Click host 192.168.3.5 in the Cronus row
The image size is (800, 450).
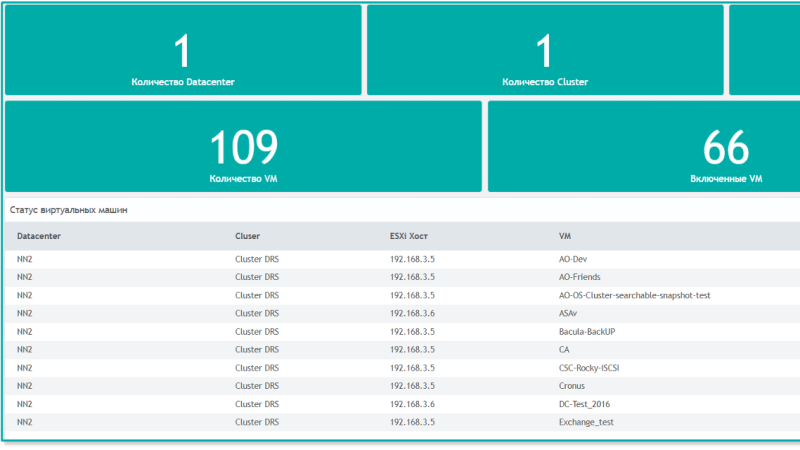(x=412, y=386)
